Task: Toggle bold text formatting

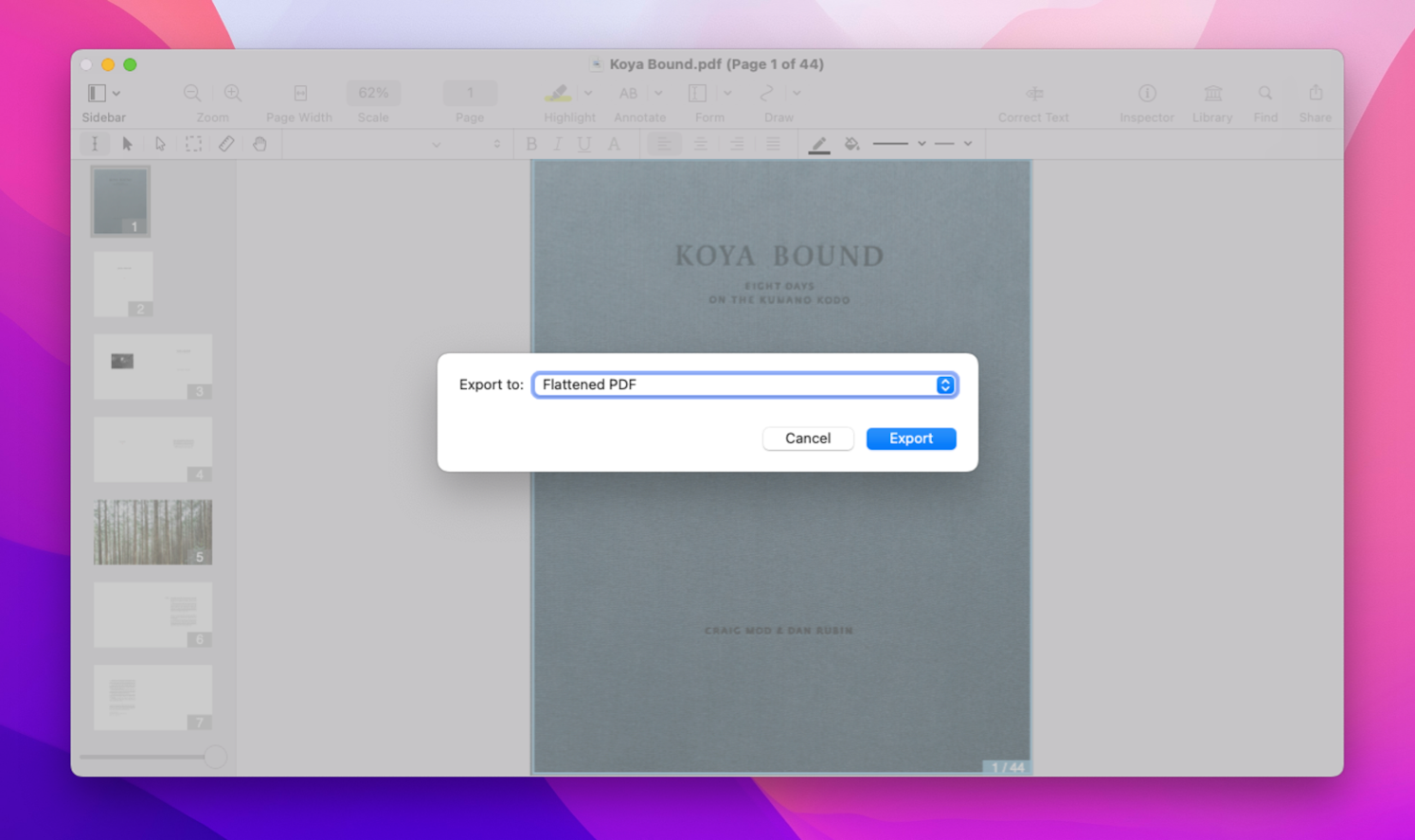Action: point(531,144)
